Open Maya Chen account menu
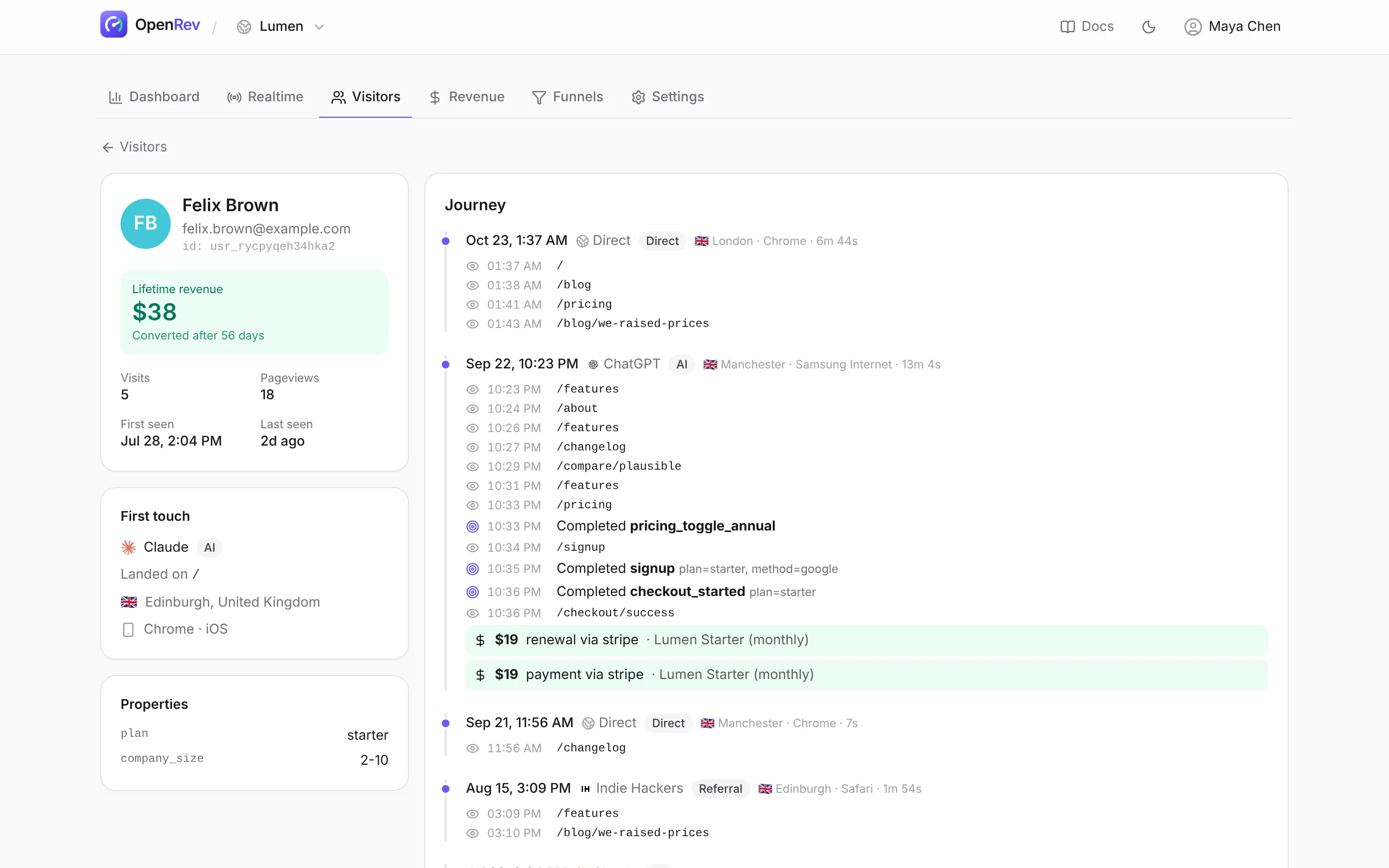The image size is (1389, 868). [1232, 27]
